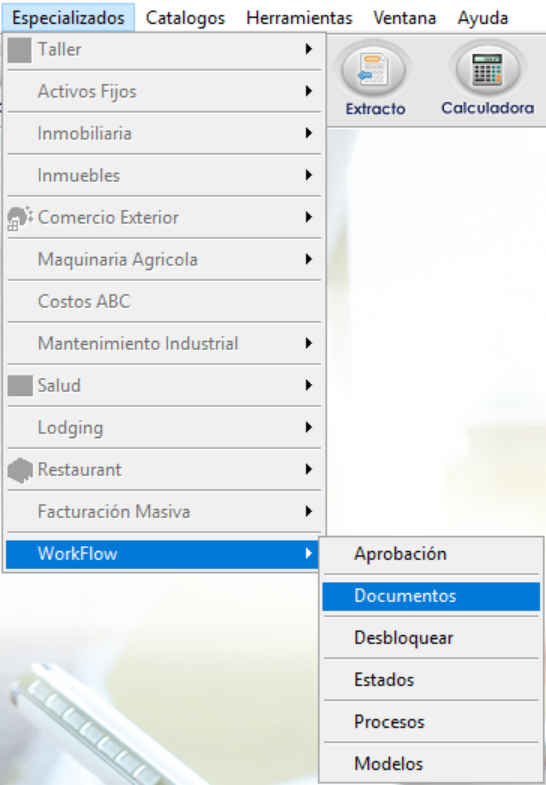Select the gray Salud menu icon

[x=20, y=386]
